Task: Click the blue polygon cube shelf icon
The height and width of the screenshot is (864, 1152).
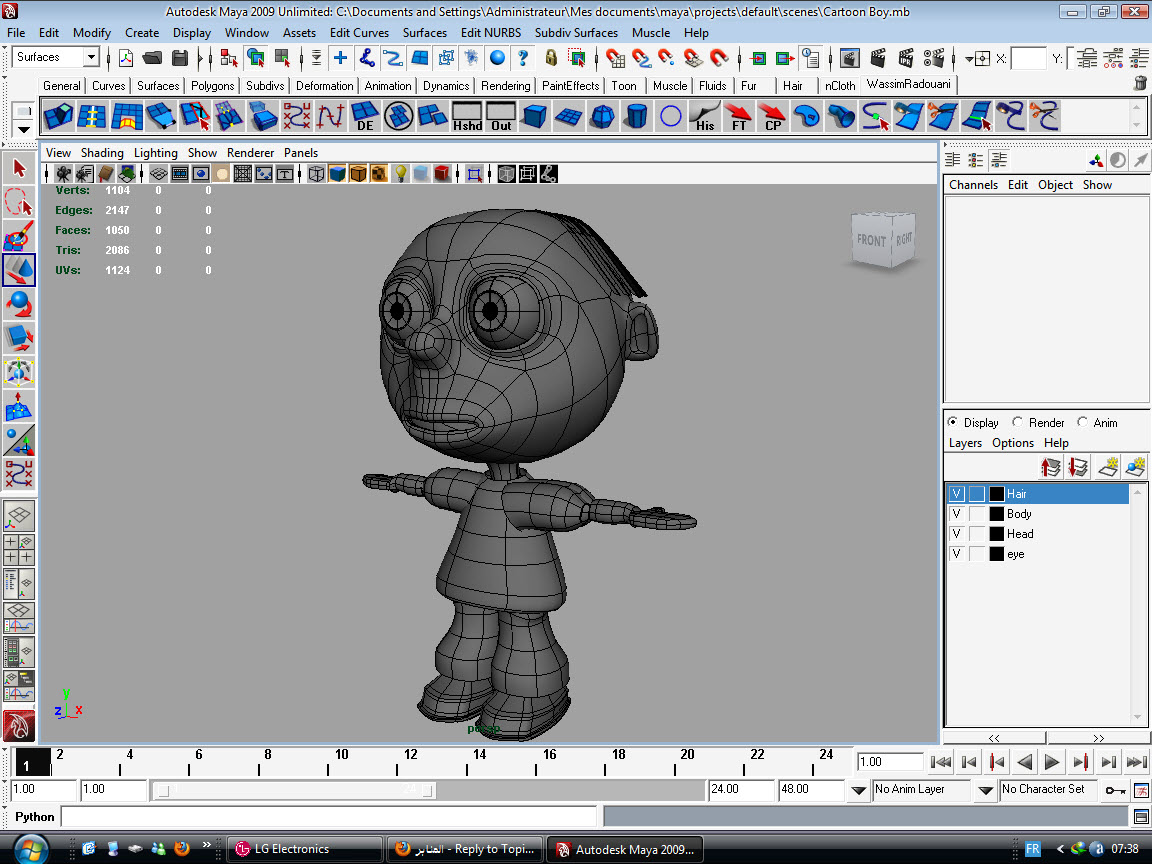Action: [535, 117]
